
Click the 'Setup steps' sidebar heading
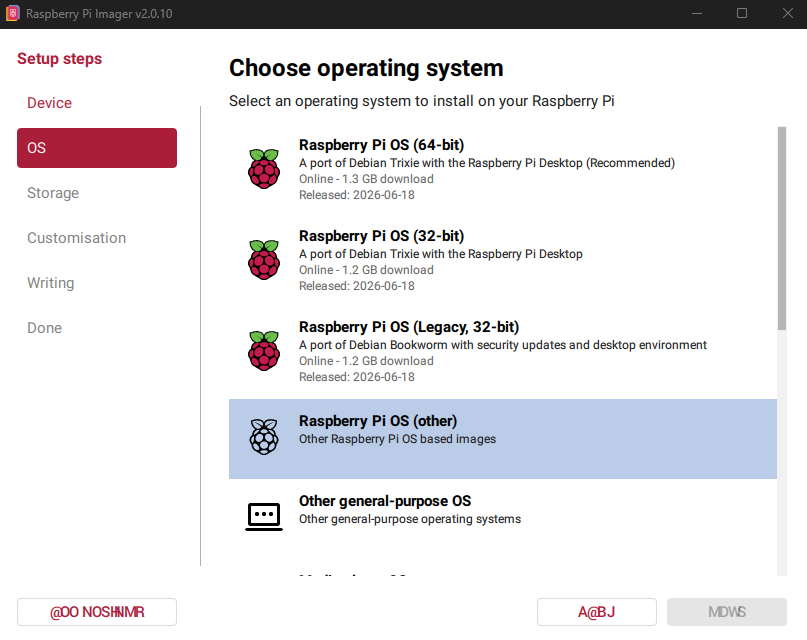(x=60, y=59)
